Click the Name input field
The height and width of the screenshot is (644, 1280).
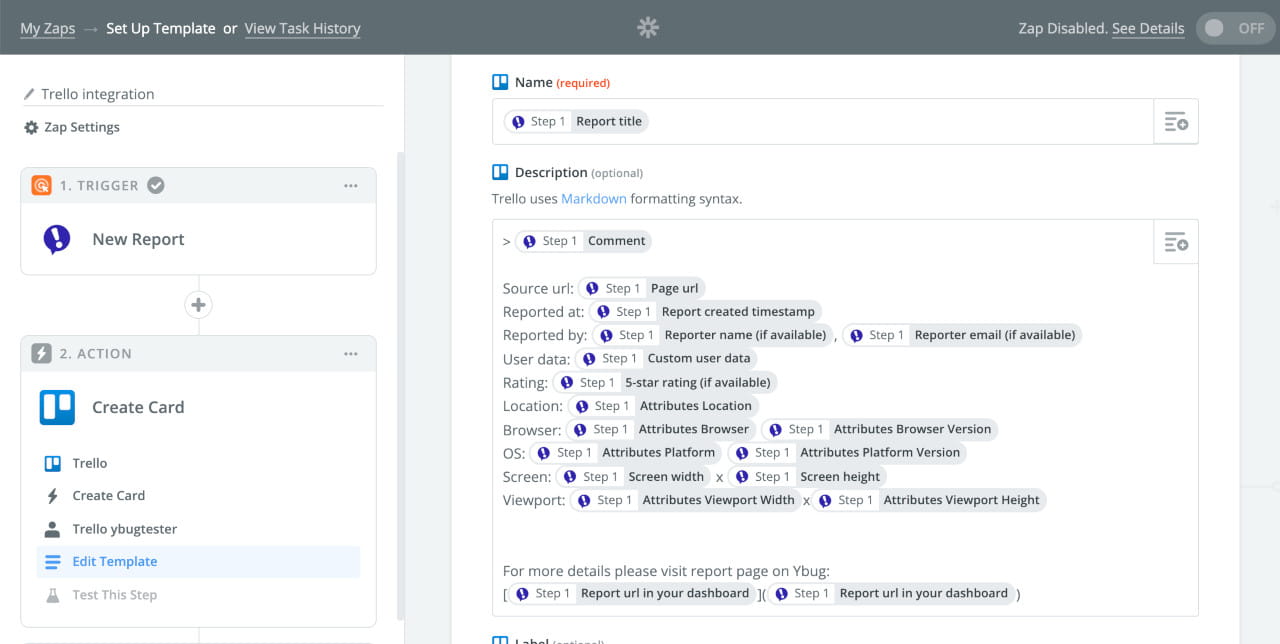click(823, 121)
